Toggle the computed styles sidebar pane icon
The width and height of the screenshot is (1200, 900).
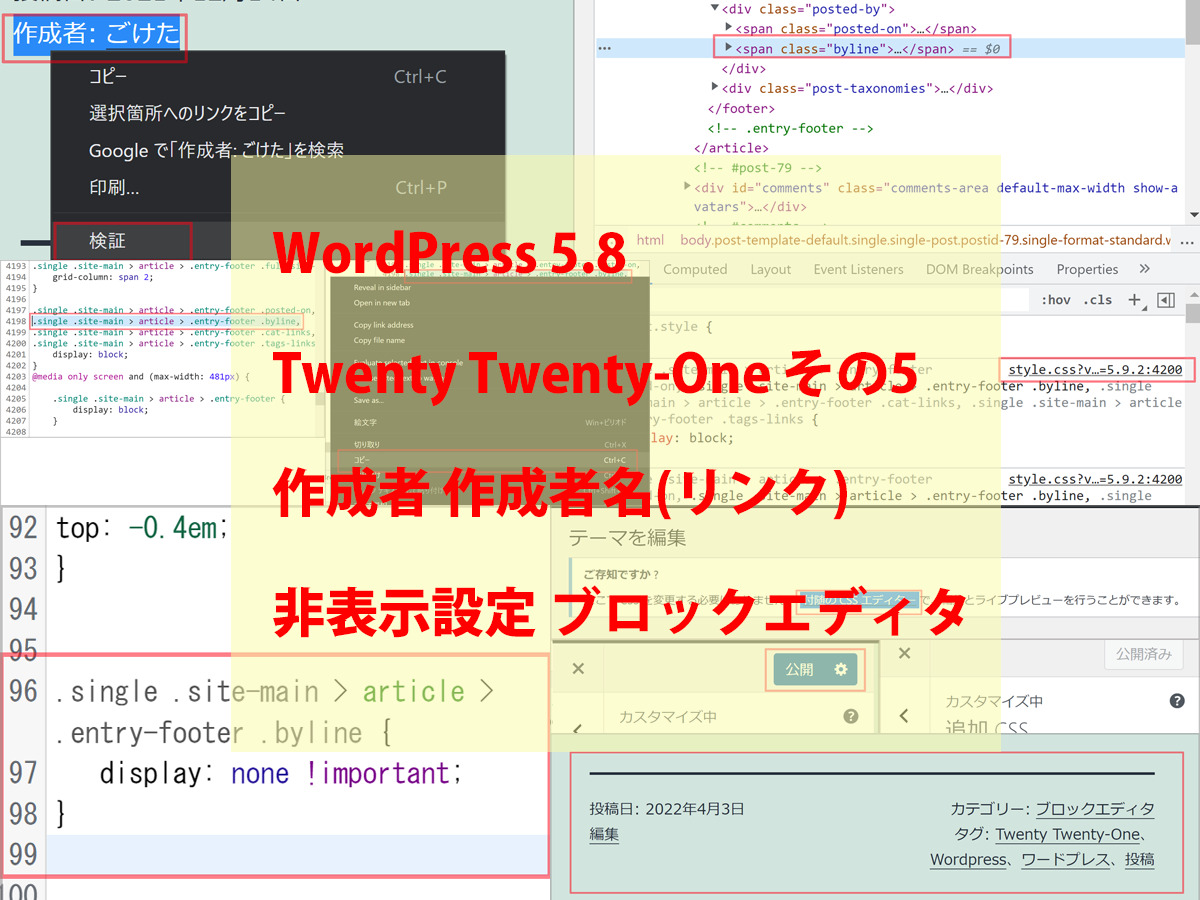click(x=1165, y=300)
